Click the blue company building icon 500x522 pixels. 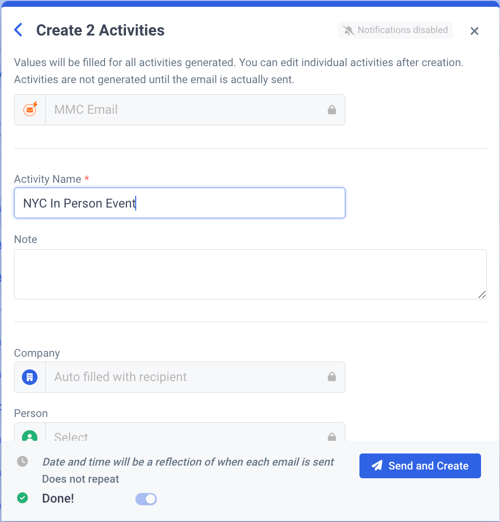click(30, 377)
